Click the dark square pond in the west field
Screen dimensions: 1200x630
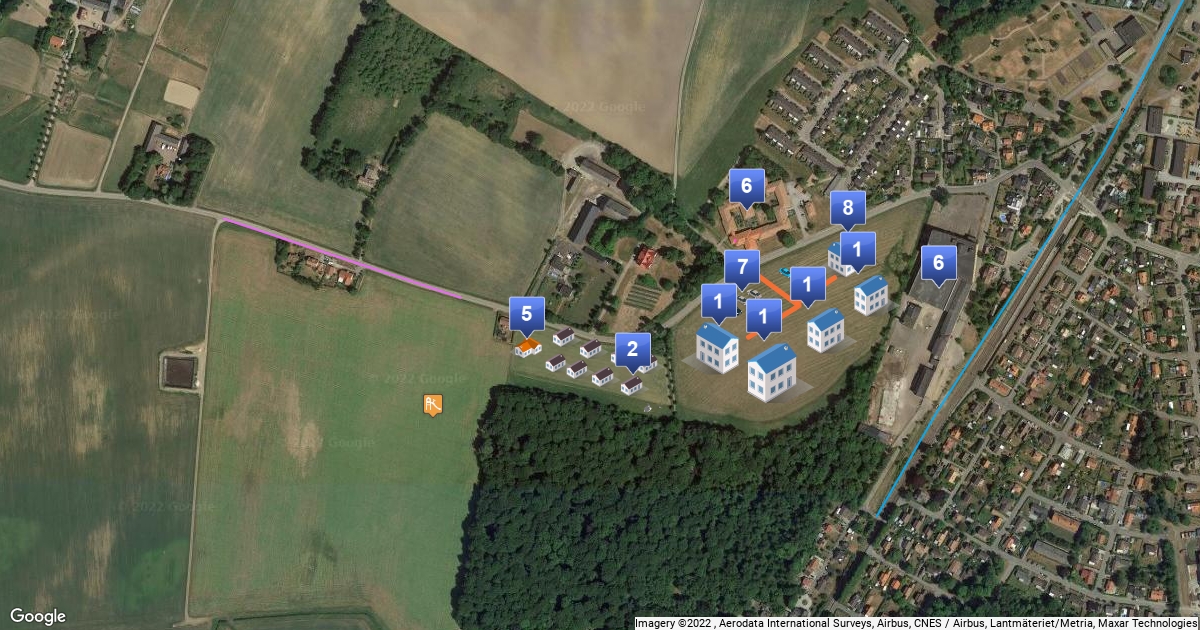(180, 372)
